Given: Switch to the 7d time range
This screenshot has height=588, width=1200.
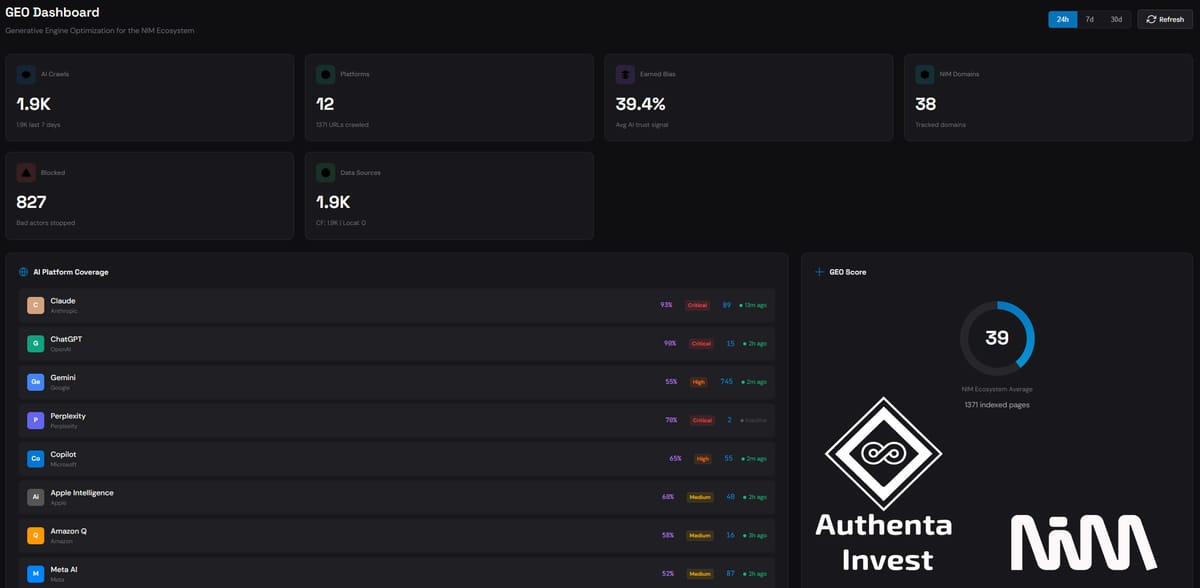Looking at the screenshot, I should click(x=1089, y=19).
